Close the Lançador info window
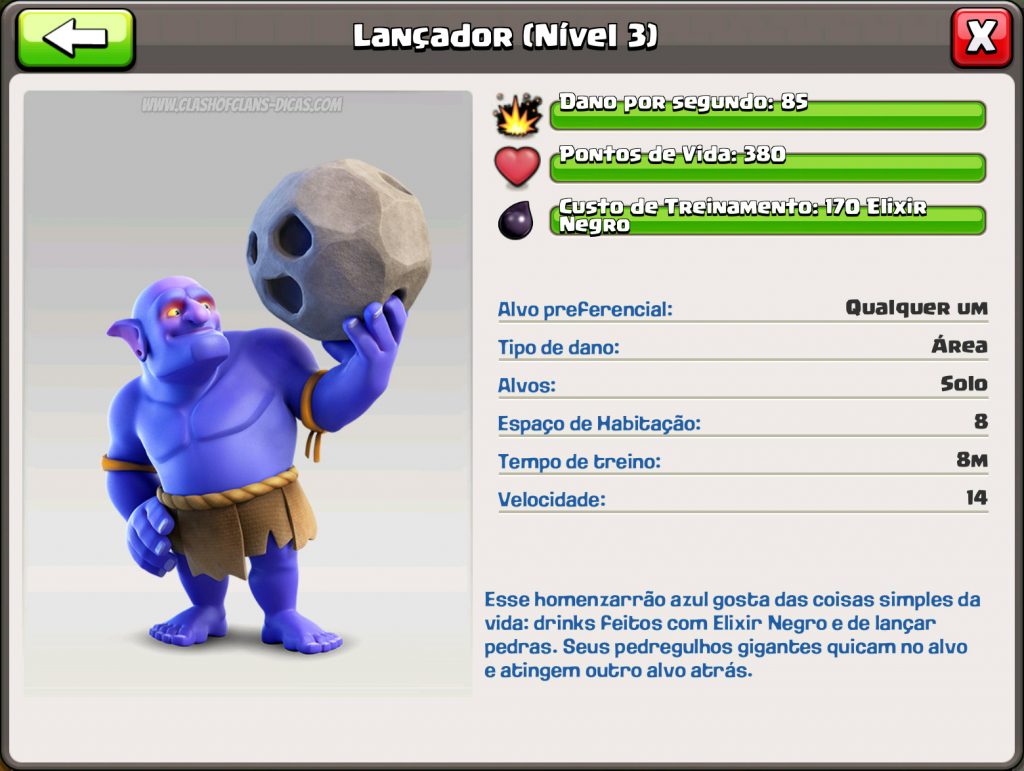The width and height of the screenshot is (1024, 771). 981,37
